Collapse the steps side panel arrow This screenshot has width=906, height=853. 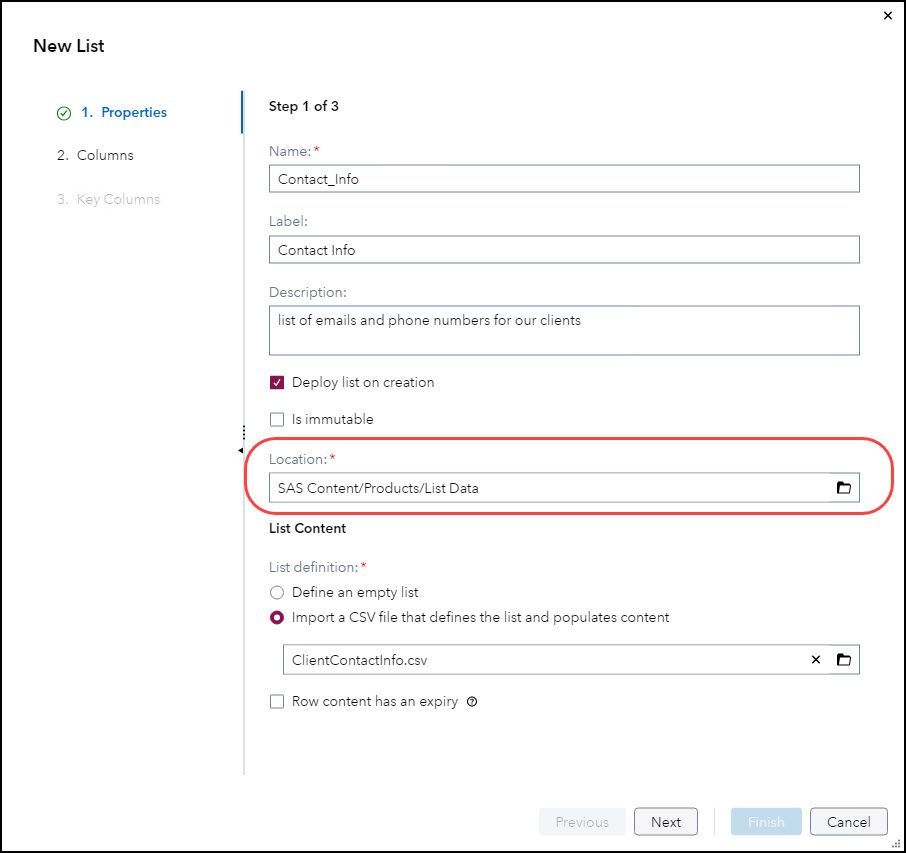pos(240,451)
